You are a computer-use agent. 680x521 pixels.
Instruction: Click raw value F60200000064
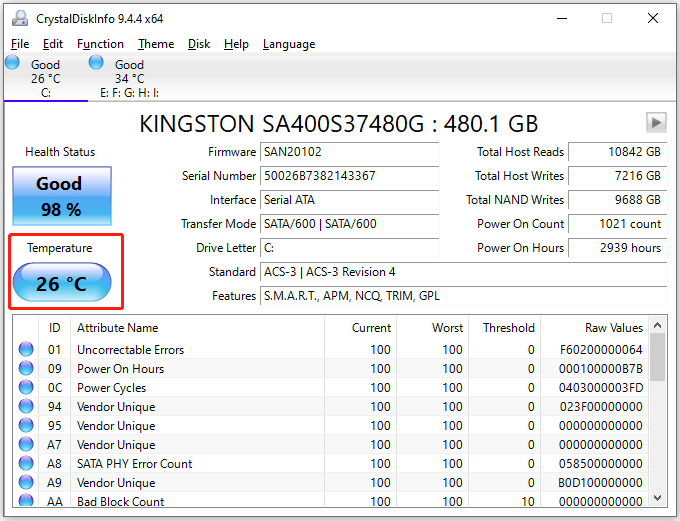point(601,350)
